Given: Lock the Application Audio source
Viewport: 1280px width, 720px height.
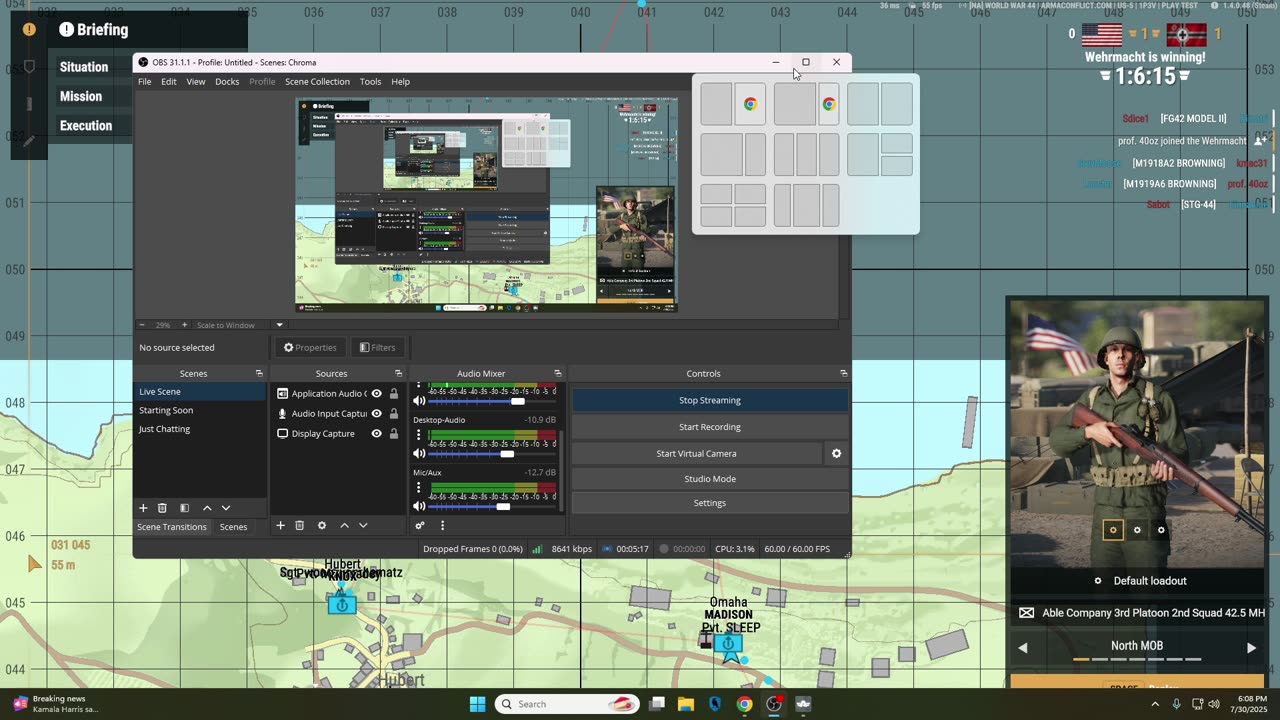Looking at the screenshot, I should (393, 393).
